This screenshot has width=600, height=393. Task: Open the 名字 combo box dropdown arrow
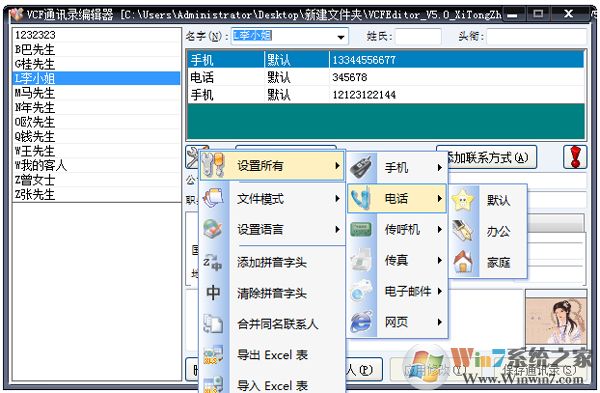340,37
